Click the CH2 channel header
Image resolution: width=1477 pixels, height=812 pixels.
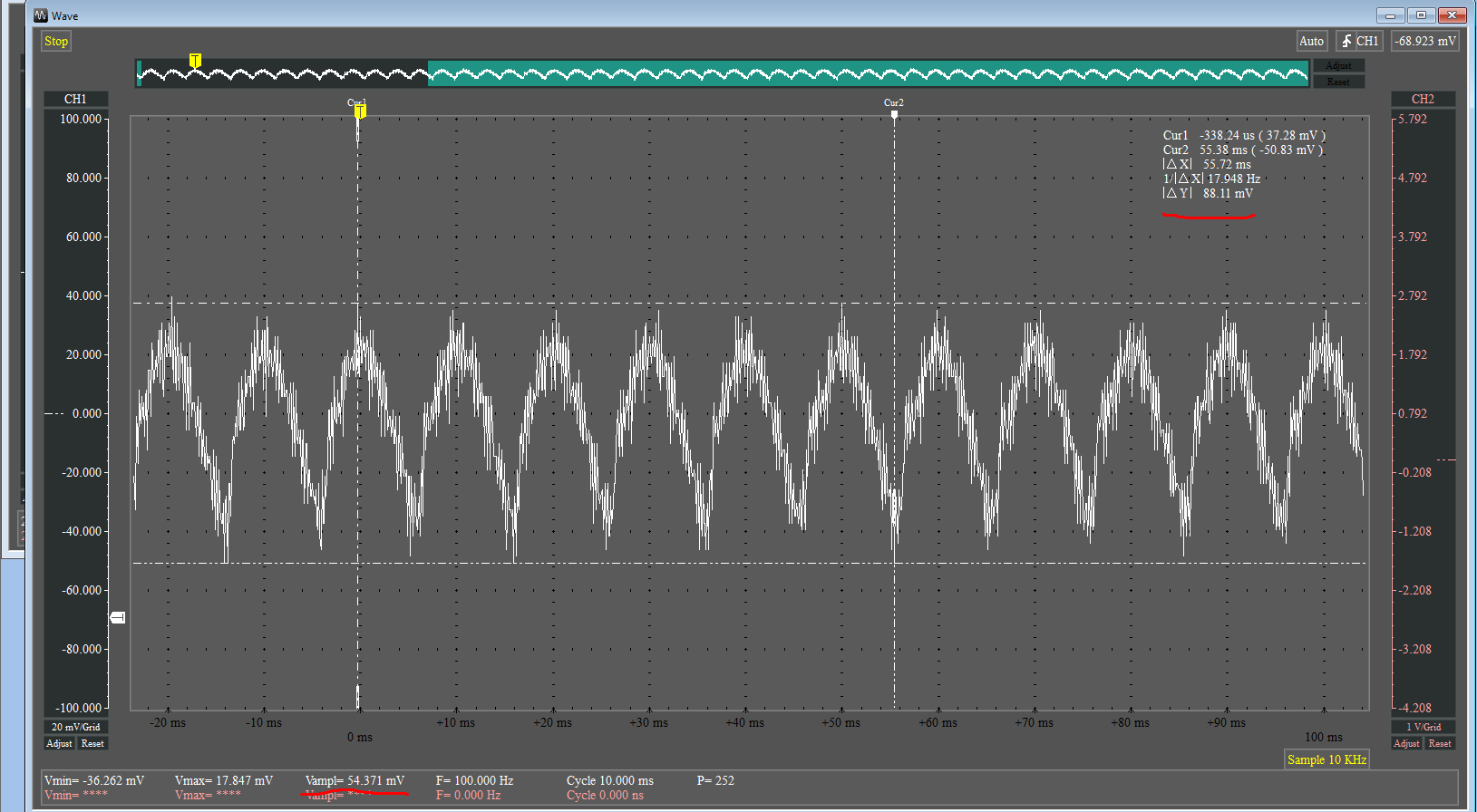[1423, 99]
